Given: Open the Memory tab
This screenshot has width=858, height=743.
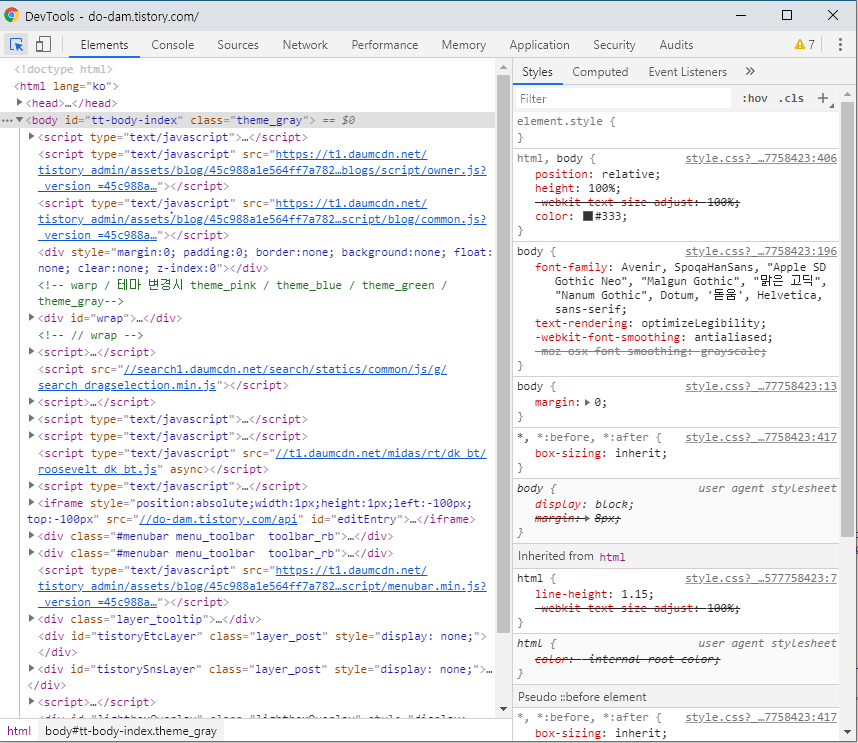Looking at the screenshot, I should (463, 45).
